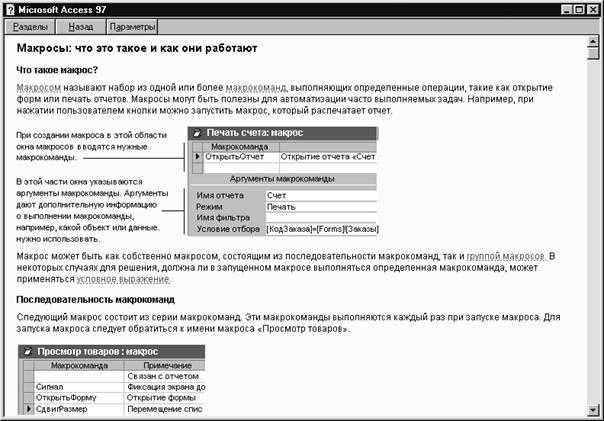The height and width of the screenshot is (421, 604).
Task: Close the Microsoft Access 97 help window
Action: [592, 10]
